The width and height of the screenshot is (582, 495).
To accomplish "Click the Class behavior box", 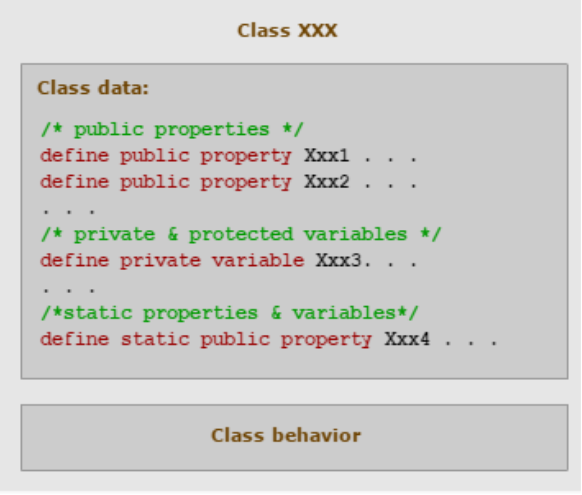I will tap(294, 437).
